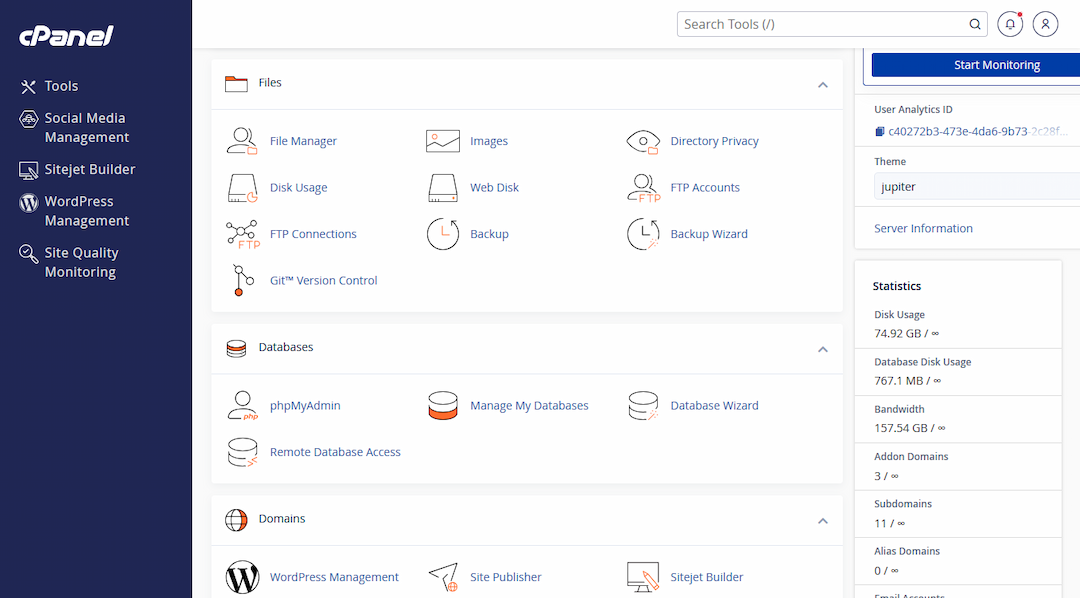Open the FTP Connections icon

coord(242,234)
